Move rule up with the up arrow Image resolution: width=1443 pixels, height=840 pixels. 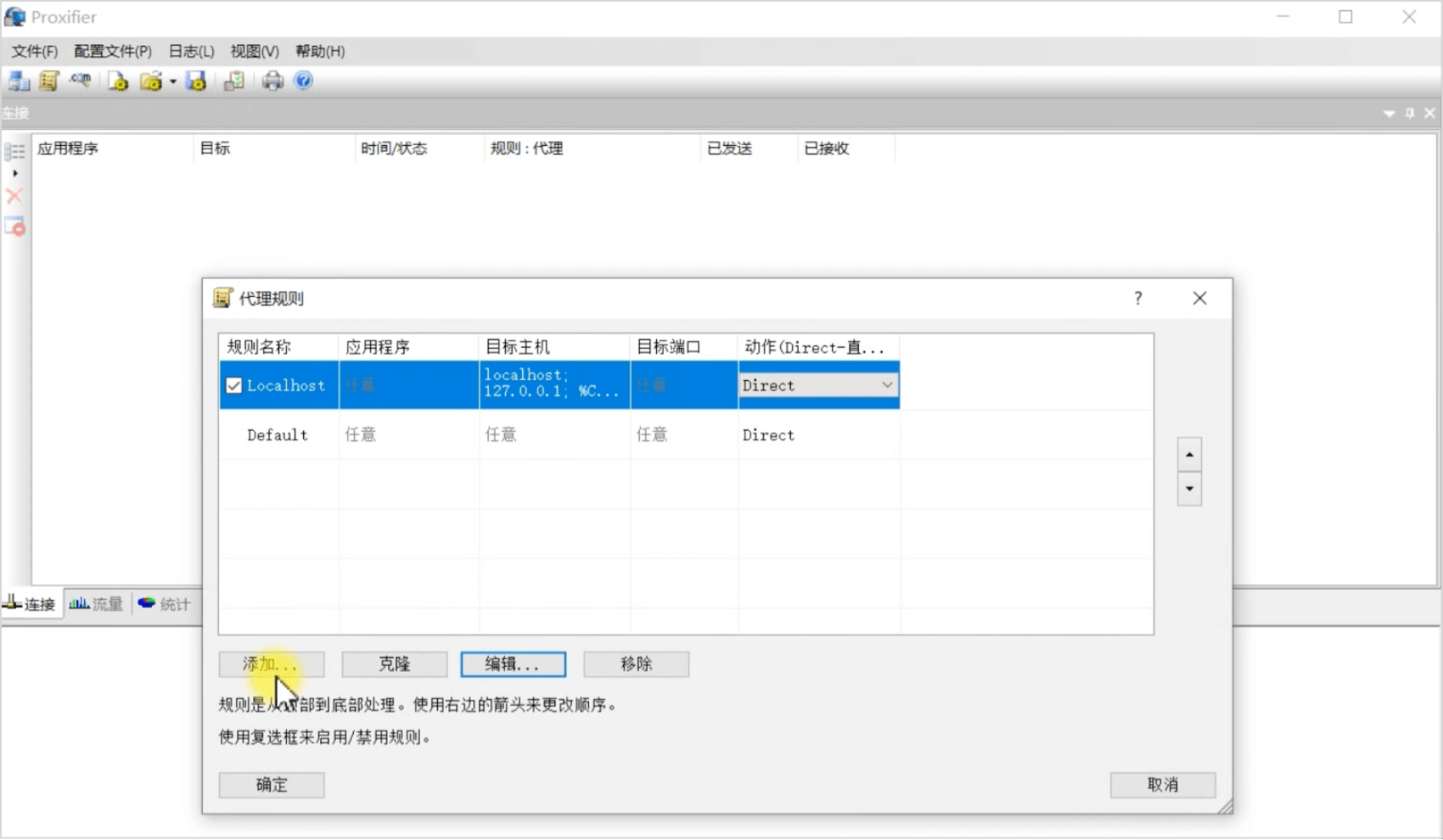1189,455
